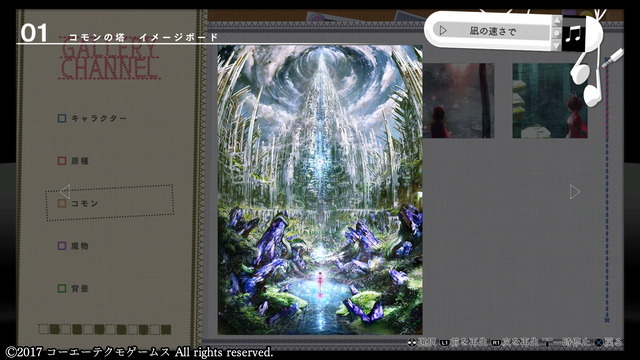
Task: Step to previous track with up arrow
Action: (557, 21)
